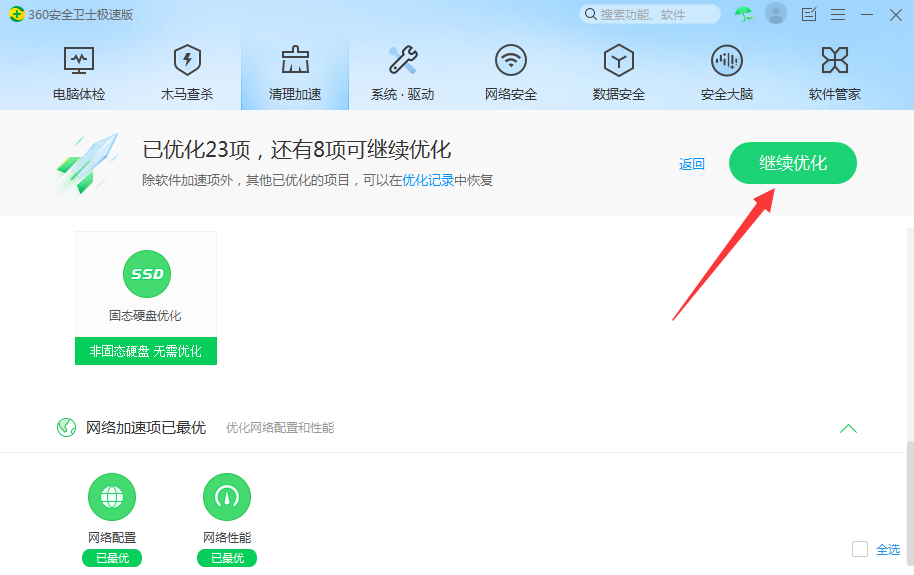Click the 全选 text link
914x575 pixels.
(888, 549)
